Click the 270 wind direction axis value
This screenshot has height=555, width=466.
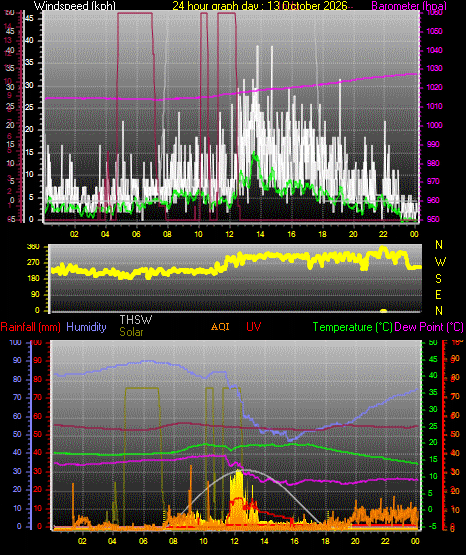[x=33, y=263]
